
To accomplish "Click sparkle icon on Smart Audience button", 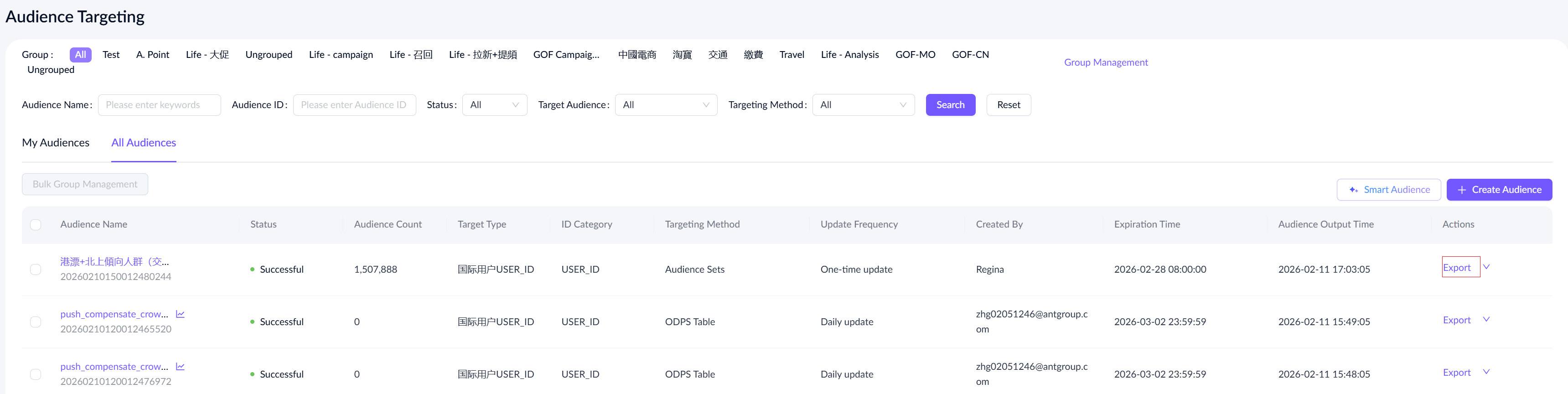I will pyautogui.click(x=1353, y=190).
